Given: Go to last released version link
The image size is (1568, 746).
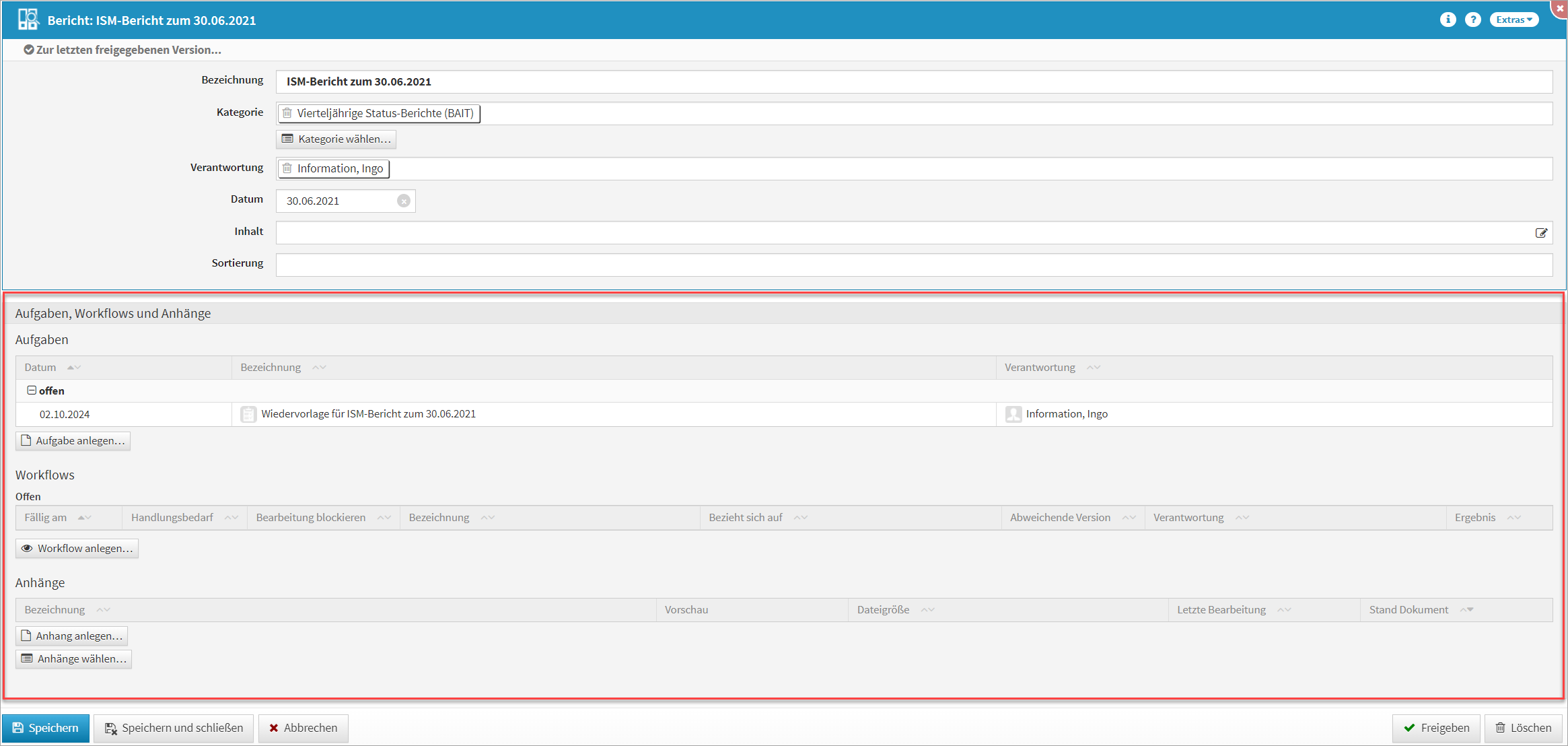Looking at the screenshot, I should [x=122, y=50].
